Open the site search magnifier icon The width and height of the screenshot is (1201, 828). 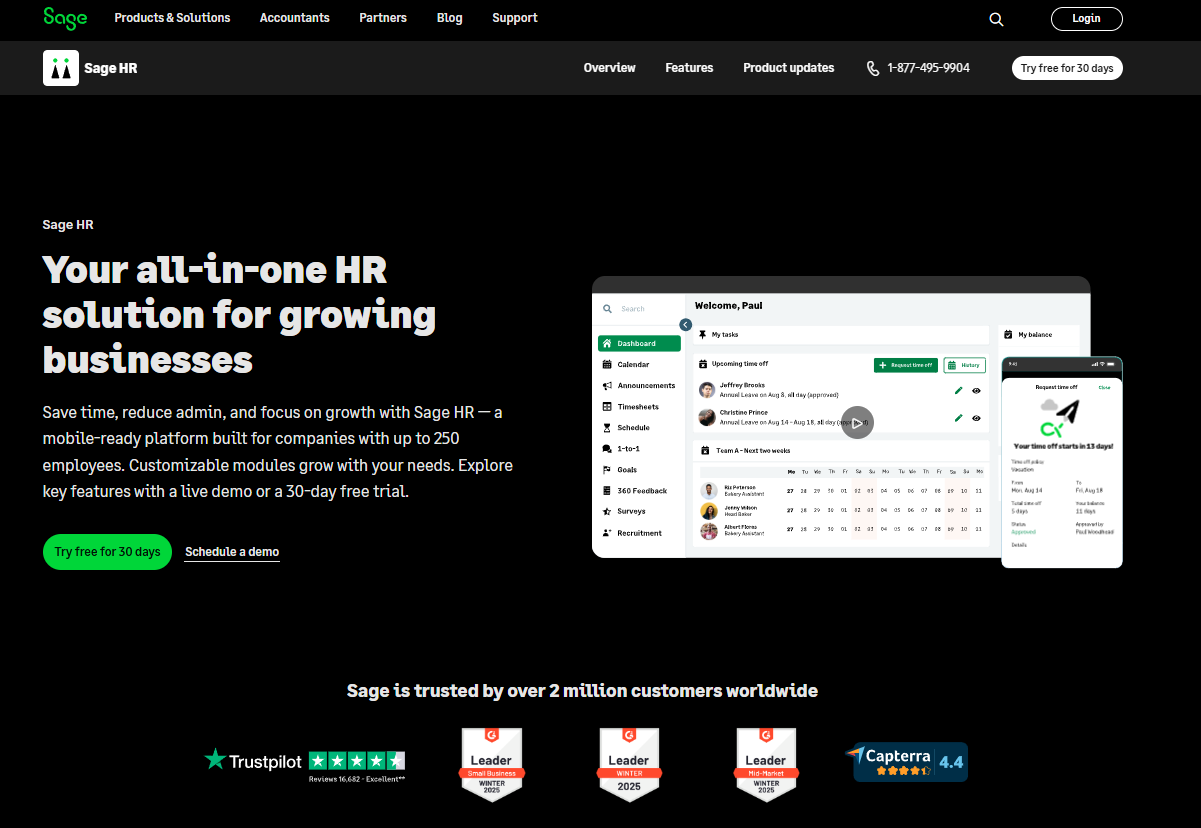[x=996, y=19]
